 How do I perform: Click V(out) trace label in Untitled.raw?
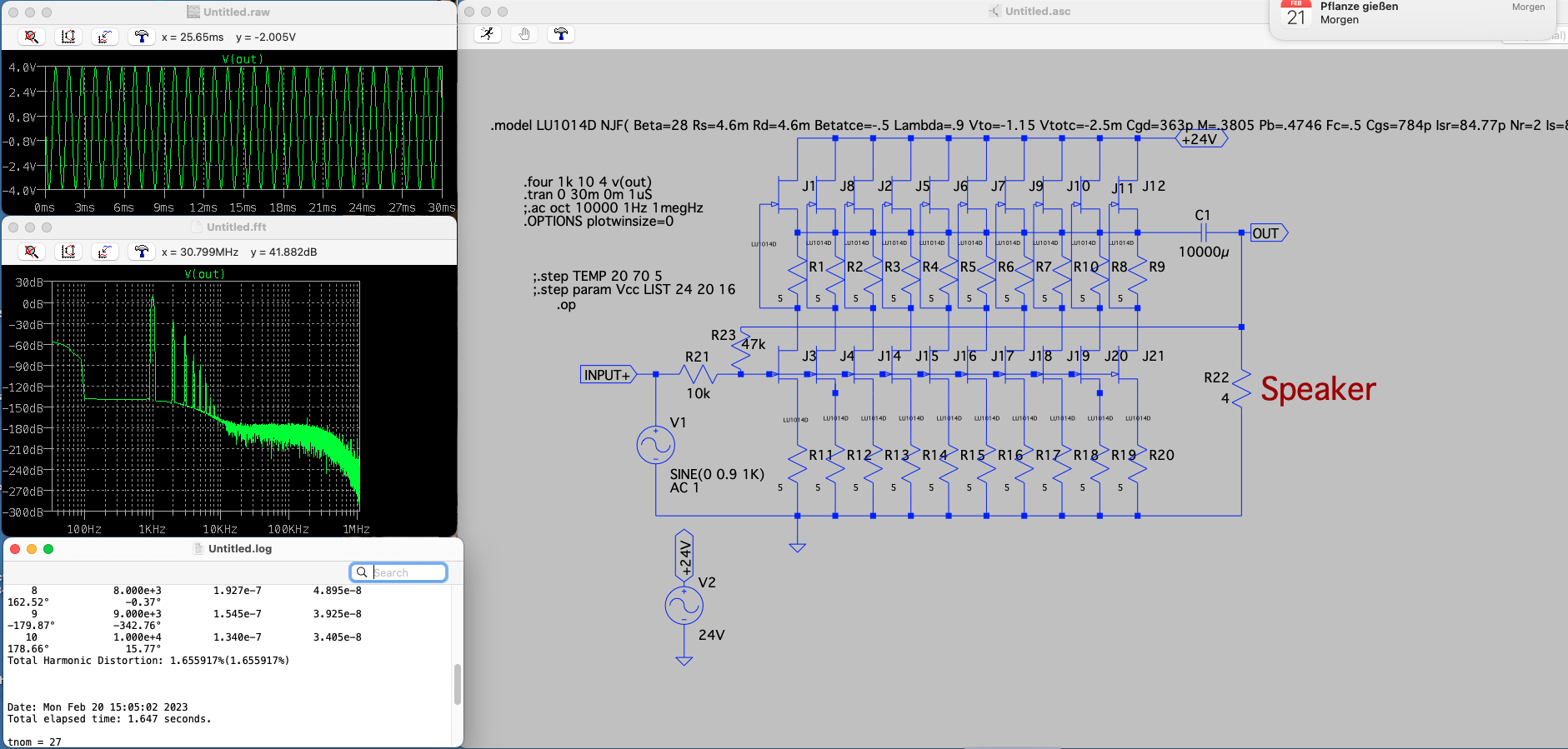[x=242, y=59]
